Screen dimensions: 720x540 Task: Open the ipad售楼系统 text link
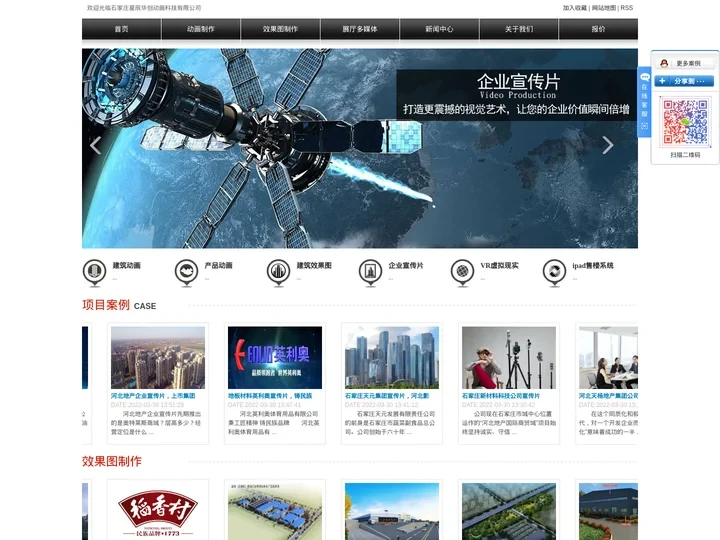tap(592, 265)
